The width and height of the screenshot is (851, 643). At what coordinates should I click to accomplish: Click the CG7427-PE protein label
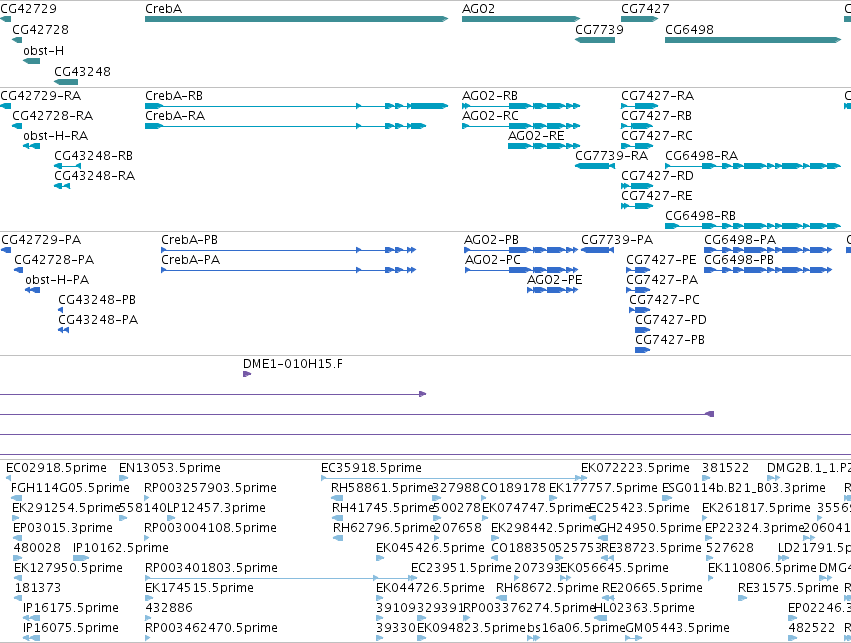[x=661, y=260]
